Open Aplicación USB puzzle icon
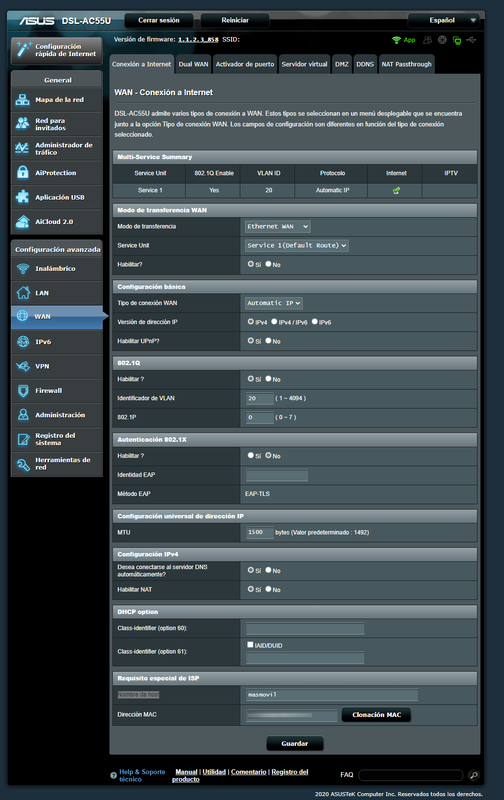Image resolution: width=504 pixels, height=800 pixels. (x=22, y=197)
